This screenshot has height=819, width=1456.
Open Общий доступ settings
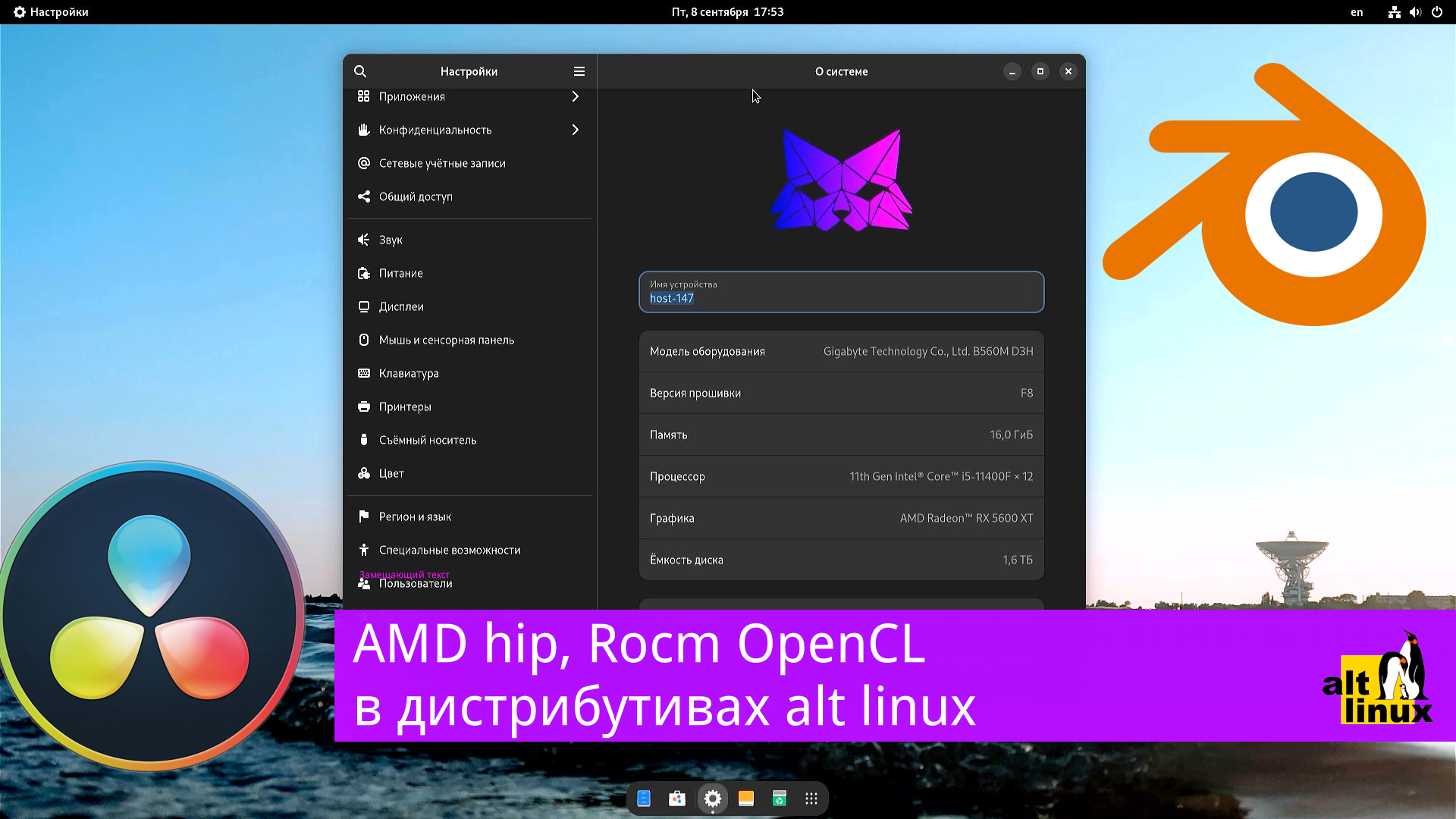(x=416, y=196)
